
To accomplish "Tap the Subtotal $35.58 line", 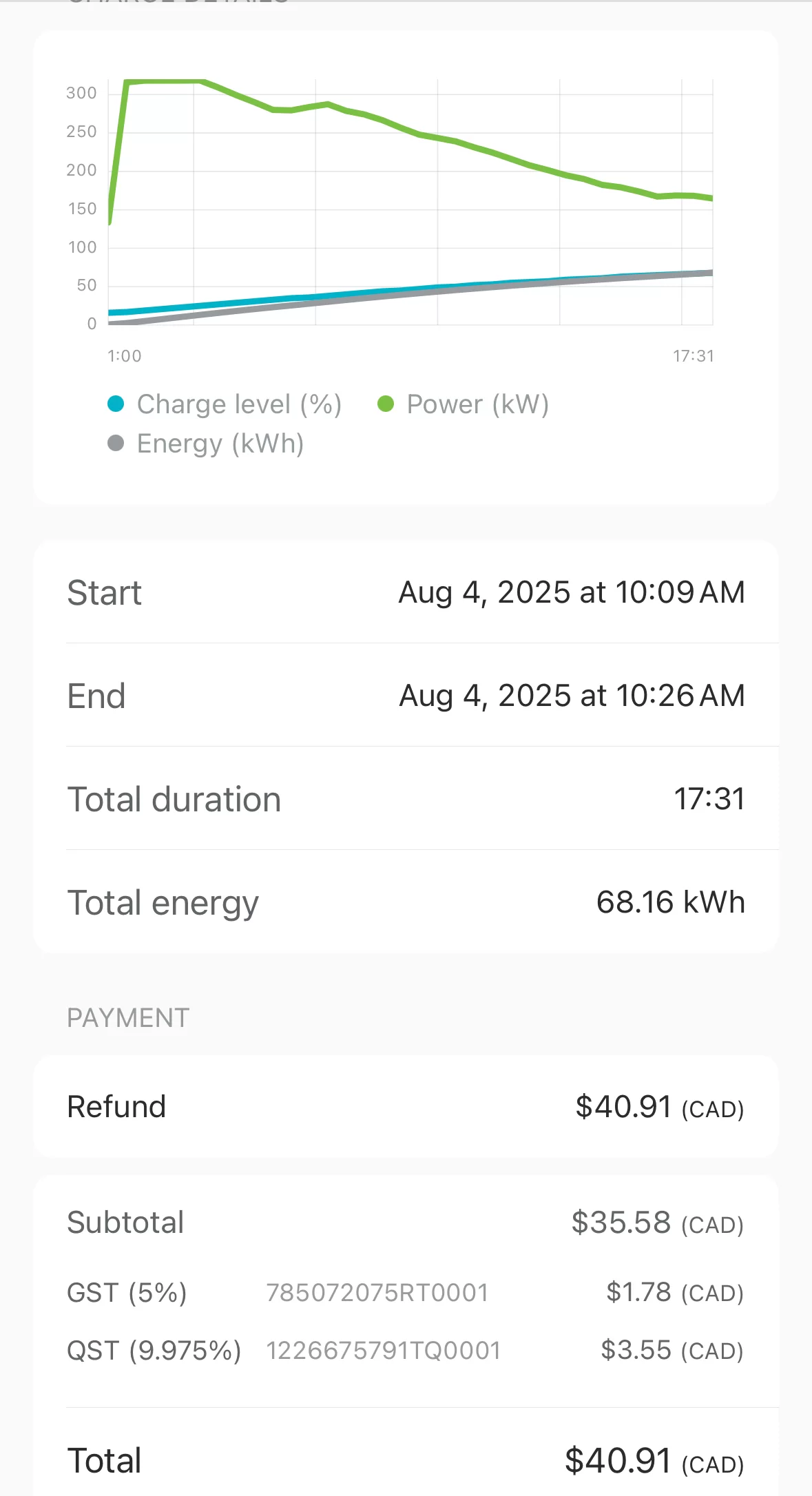I will [406, 1223].
